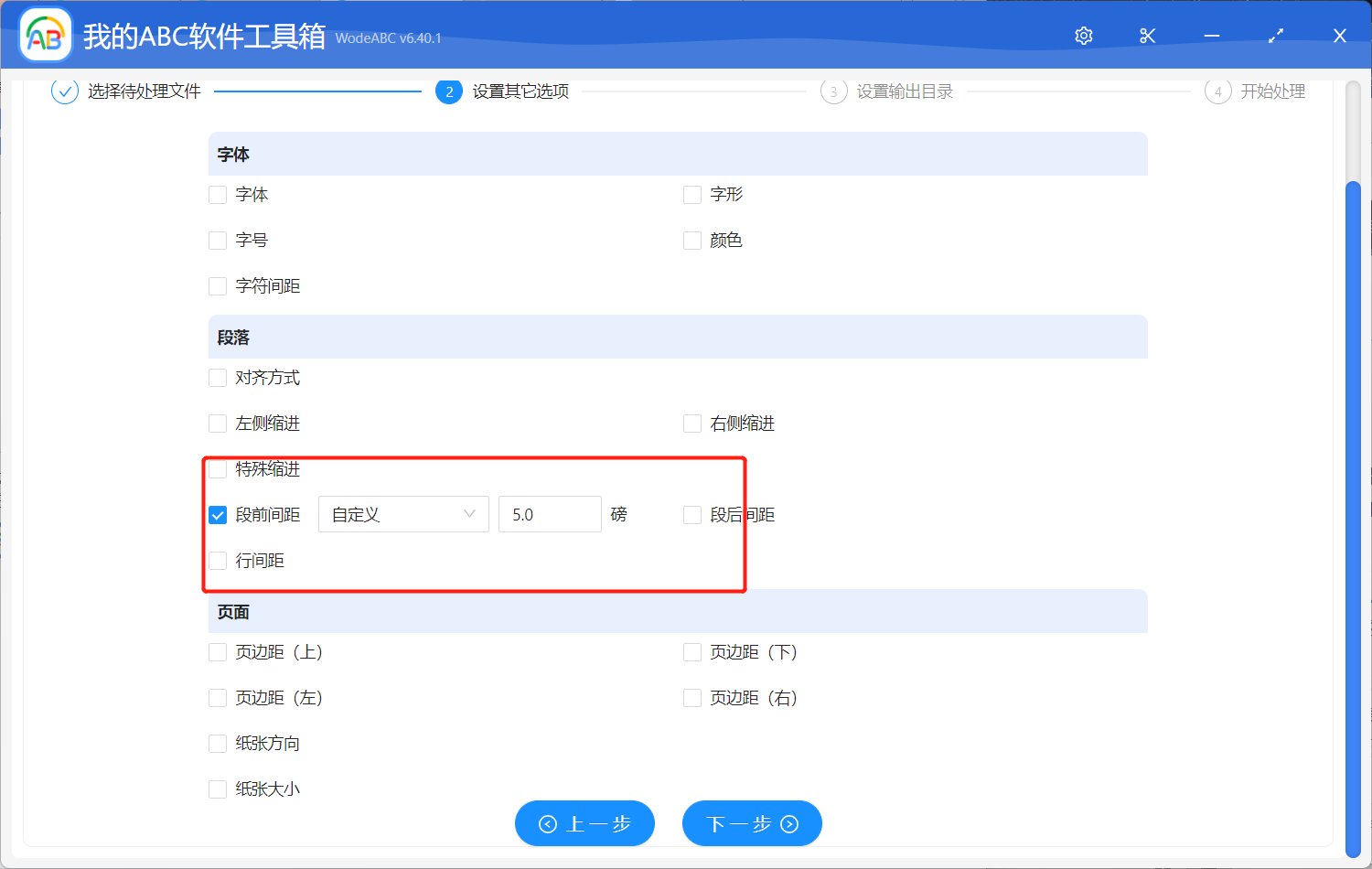
Task: Enable the 页边距（下） checkbox
Action: pos(691,651)
